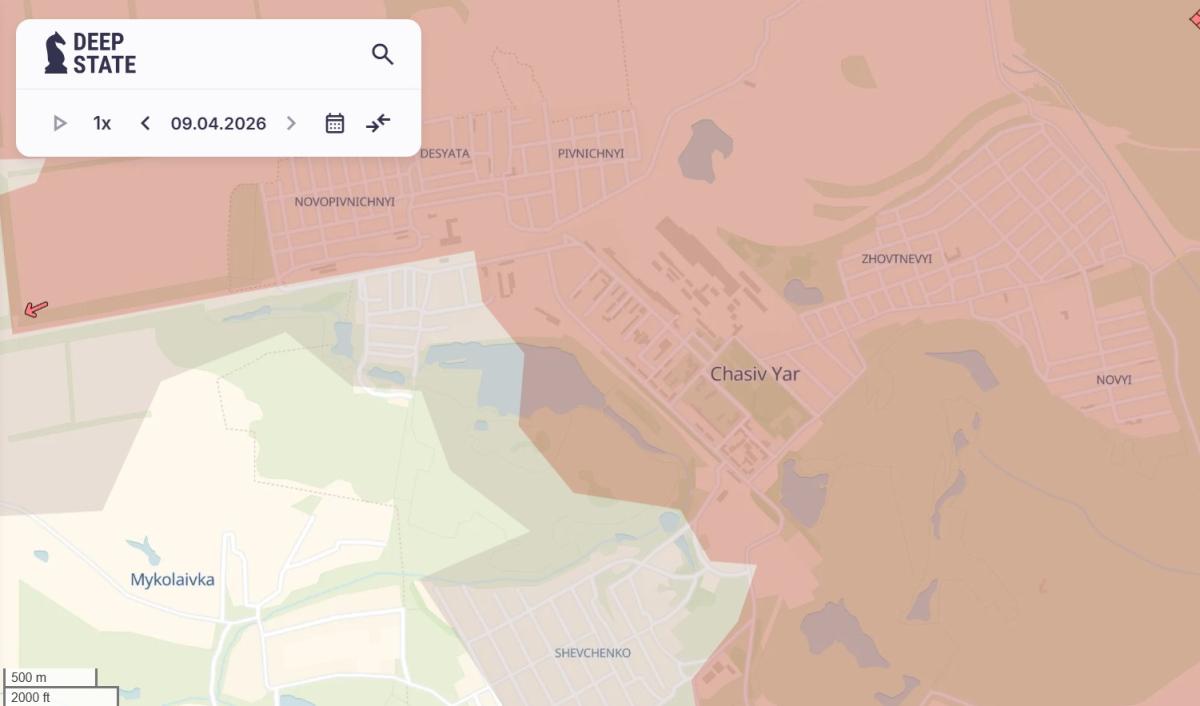The width and height of the screenshot is (1200, 706).
Task: Click the compare arrows icon
Action: [x=378, y=123]
